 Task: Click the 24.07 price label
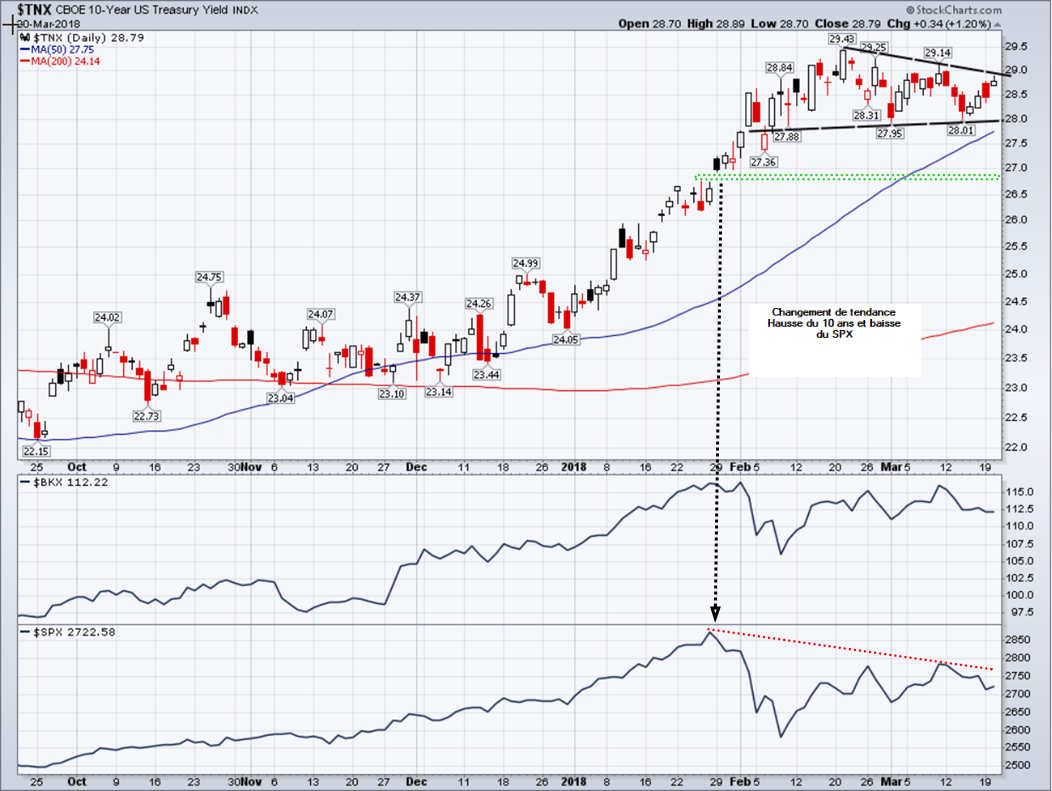tap(320, 314)
